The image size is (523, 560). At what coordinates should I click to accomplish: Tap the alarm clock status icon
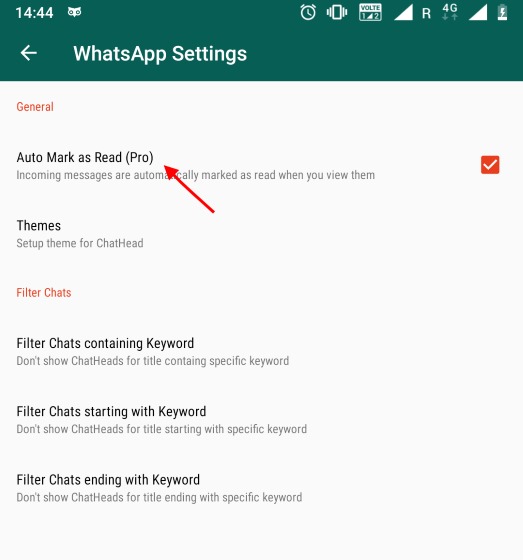coord(308,12)
